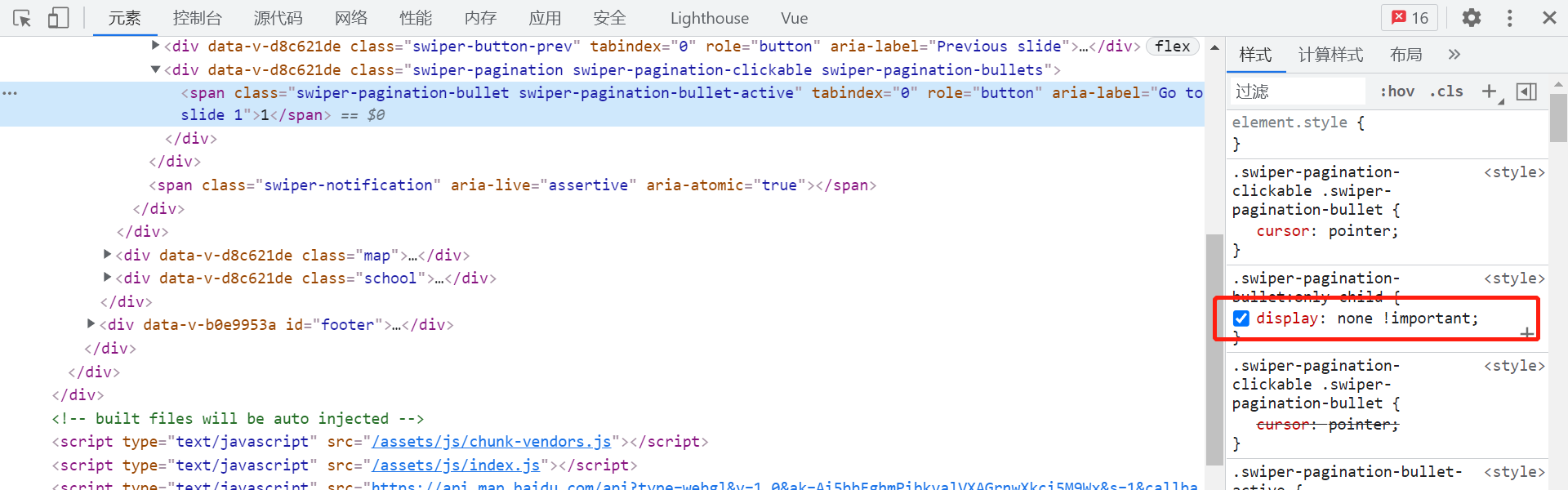This screenshot has height=490, width=1568.
Task: Activate the inspect element picker icon
Action: click(x=22, y=18)
